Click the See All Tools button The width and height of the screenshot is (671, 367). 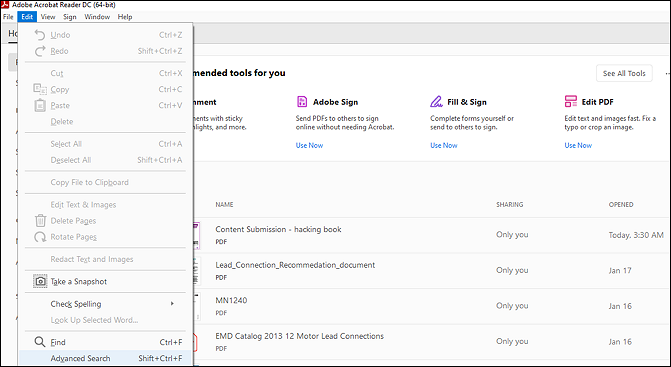pos(624,73)
